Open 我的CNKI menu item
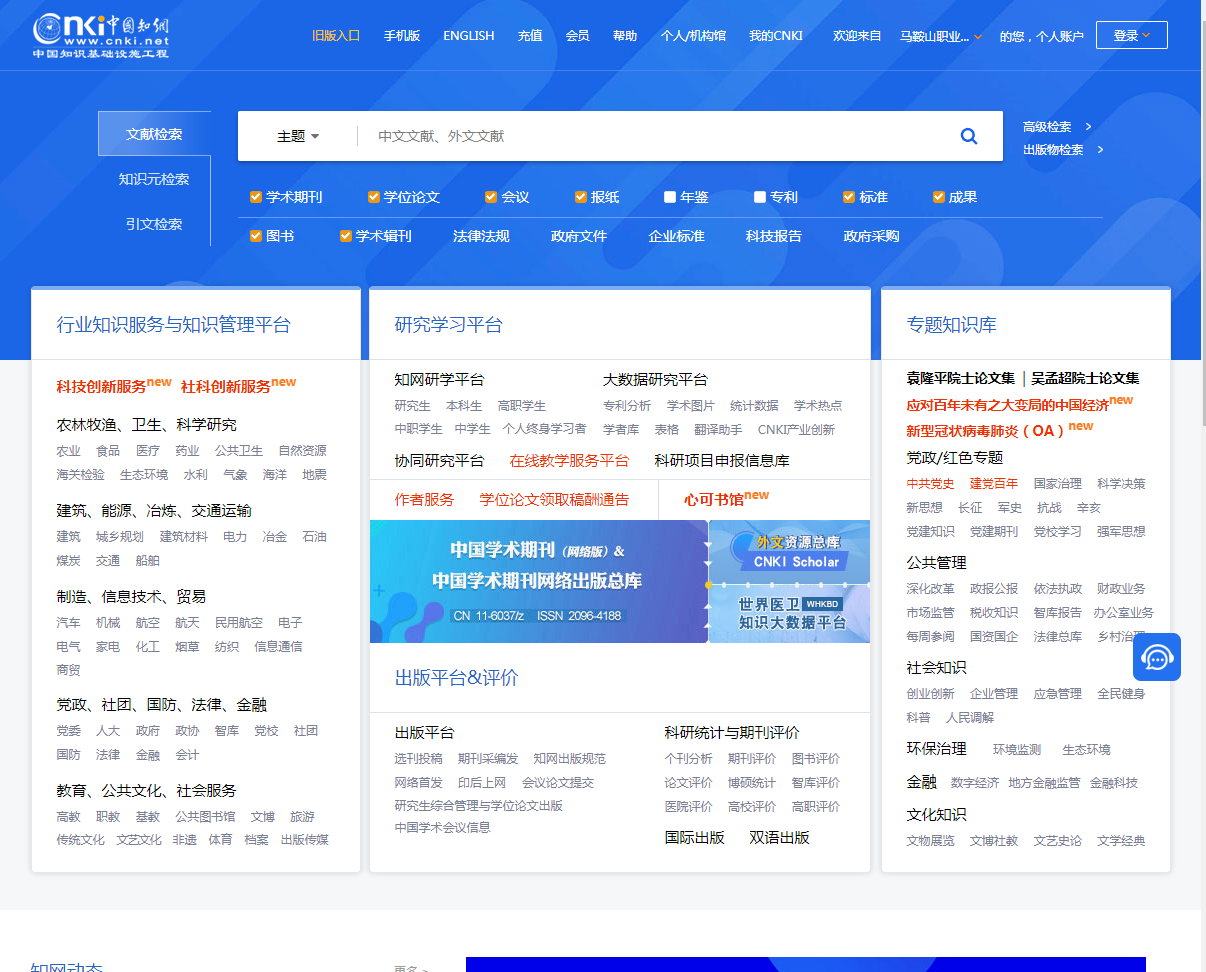Image resolution: width=1206 pixels, height=972 pixels. click(x=776, y=35)
